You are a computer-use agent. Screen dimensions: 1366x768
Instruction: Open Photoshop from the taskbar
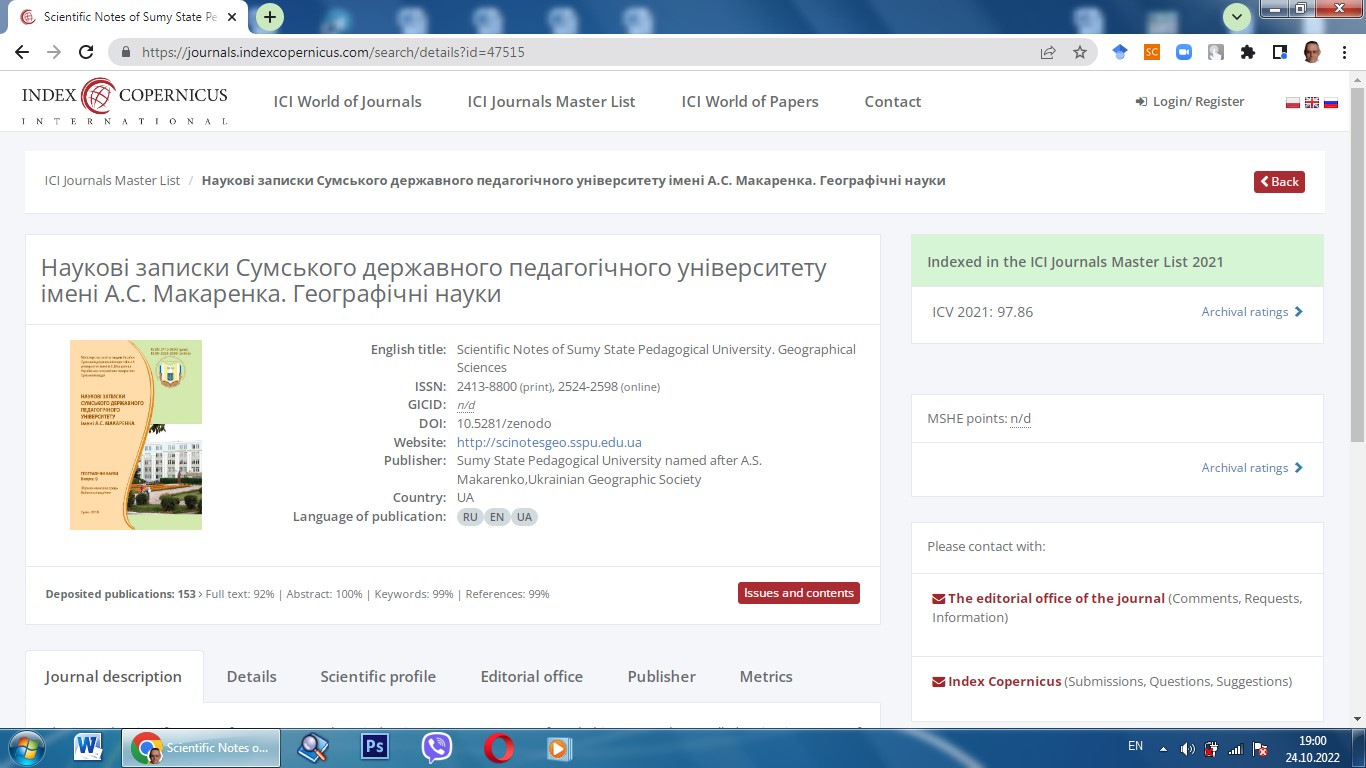[x=374, y=747]
